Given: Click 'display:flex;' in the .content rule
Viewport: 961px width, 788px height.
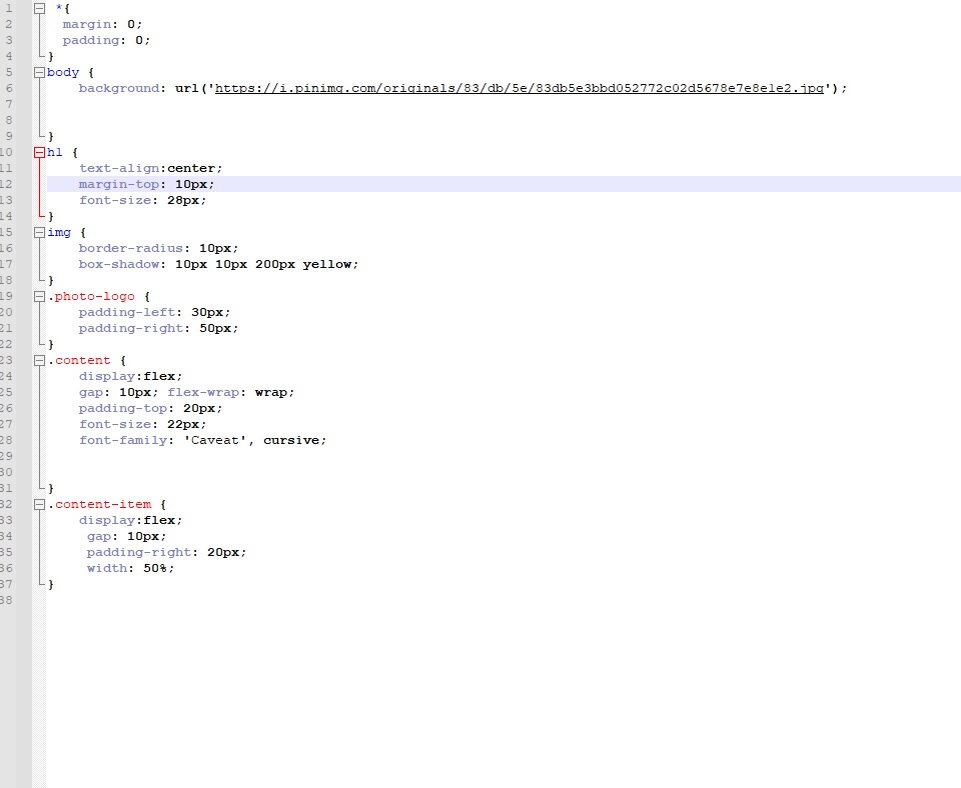Looking at the screenshot, I should click(x=131, y=376).
